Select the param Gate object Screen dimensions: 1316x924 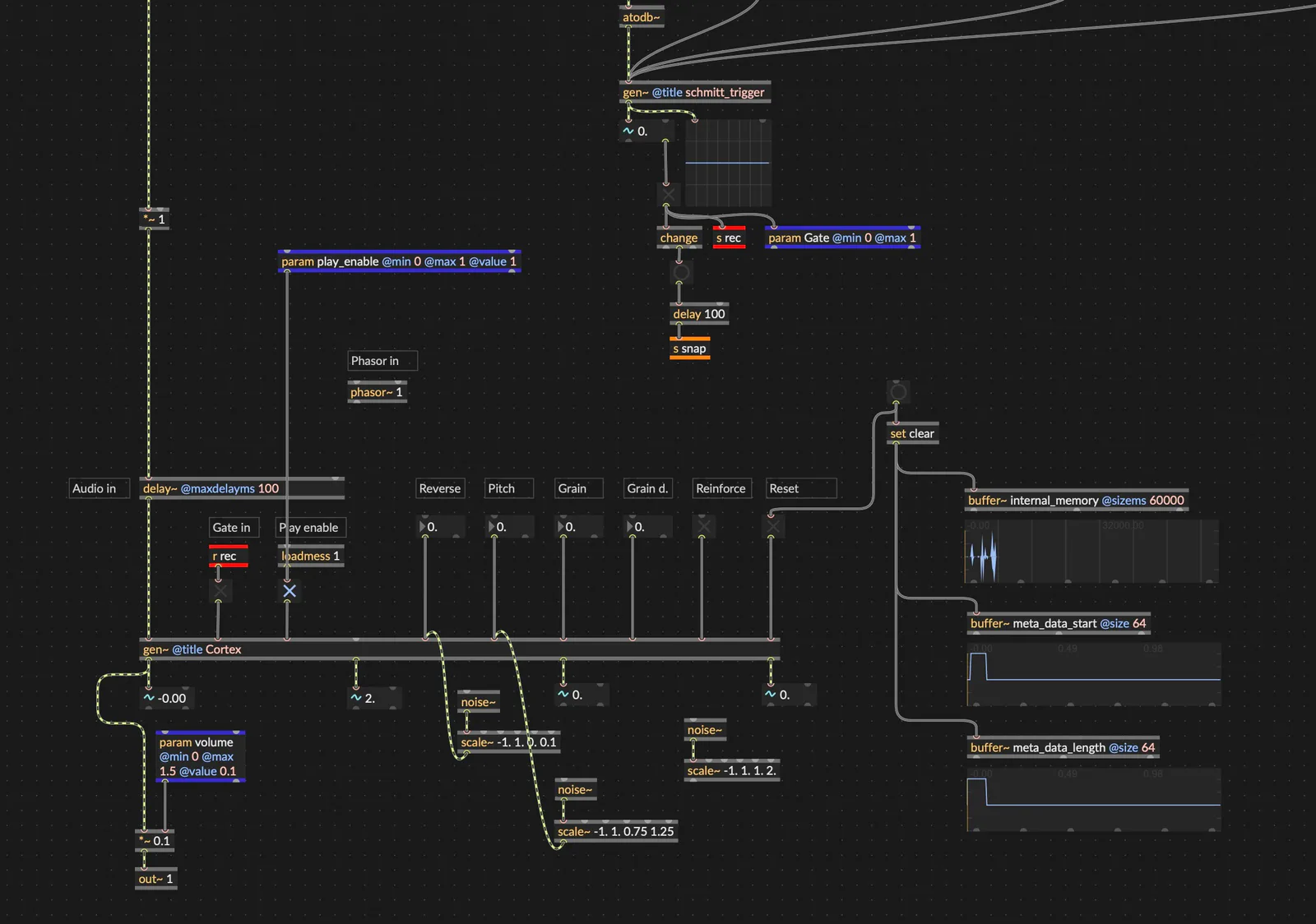pyautogui.click(x=842, y=238)
